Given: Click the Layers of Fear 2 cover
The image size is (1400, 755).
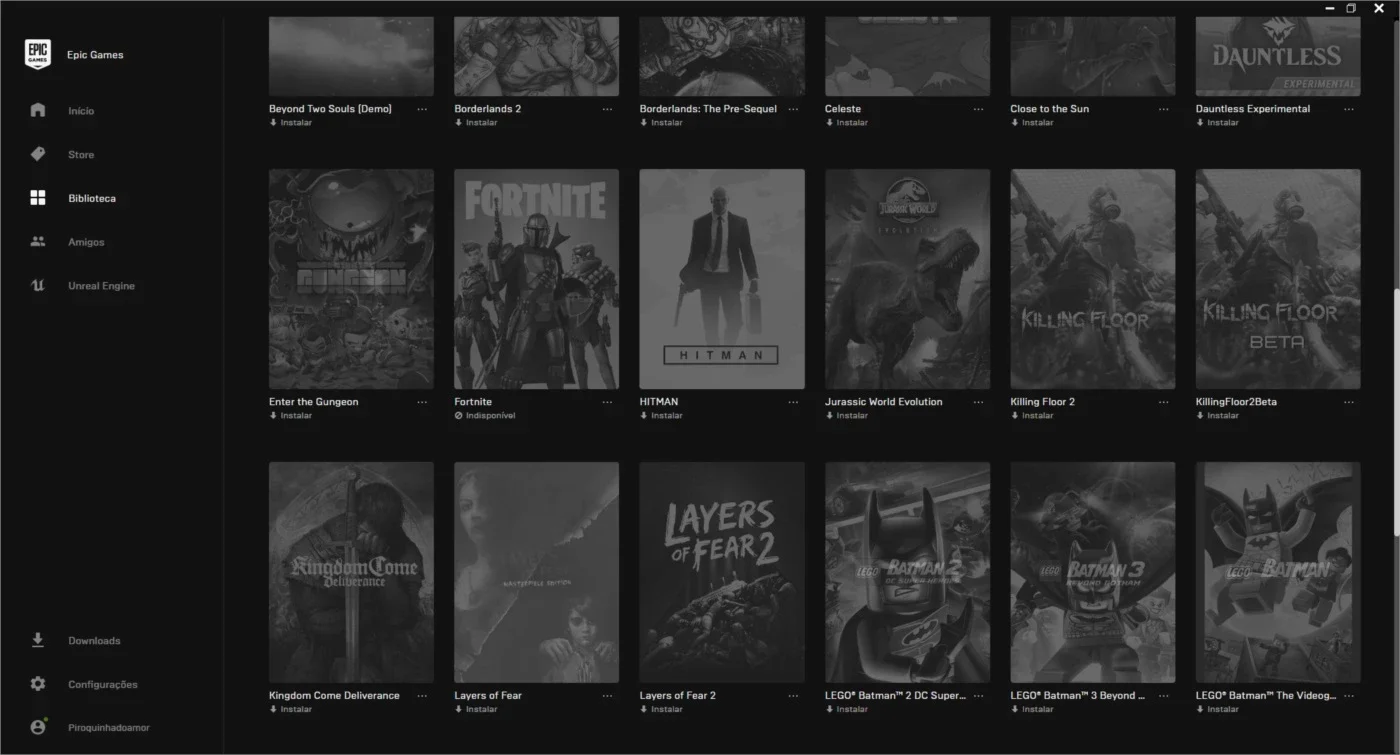Looking at the screenshot, I should point(722,572).
